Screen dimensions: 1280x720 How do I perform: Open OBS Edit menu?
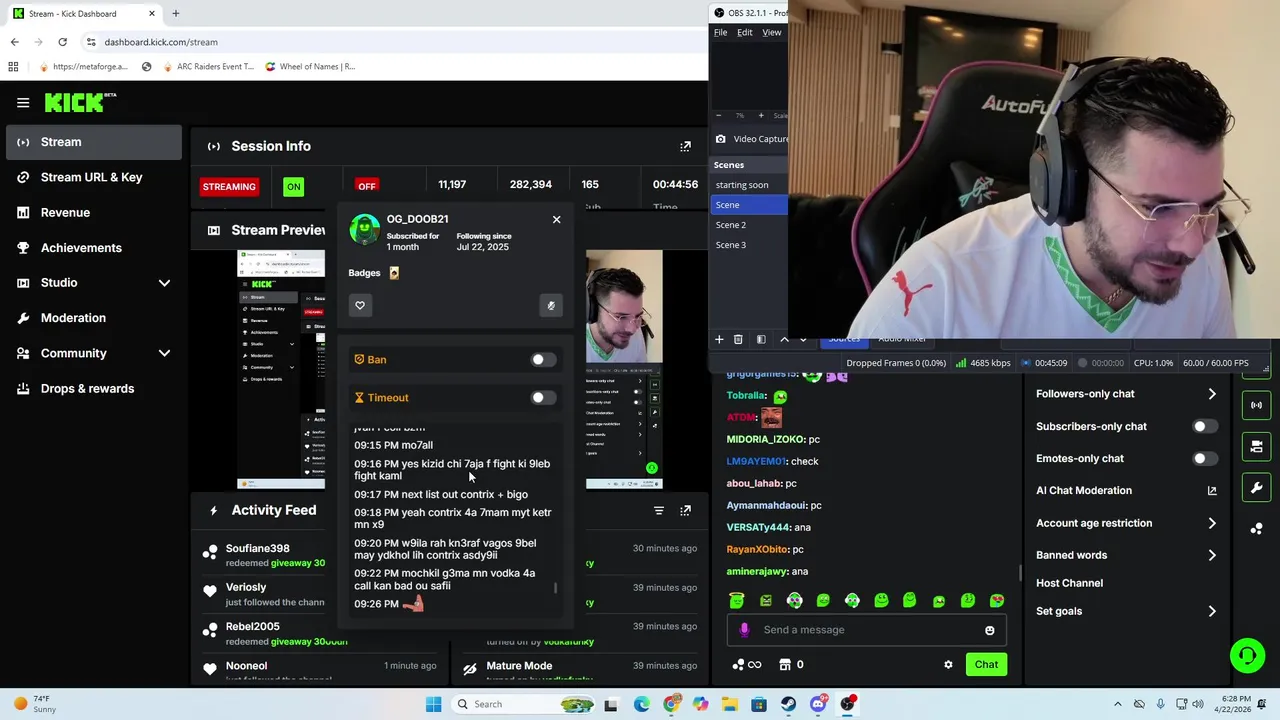click(x=745, y=32)
